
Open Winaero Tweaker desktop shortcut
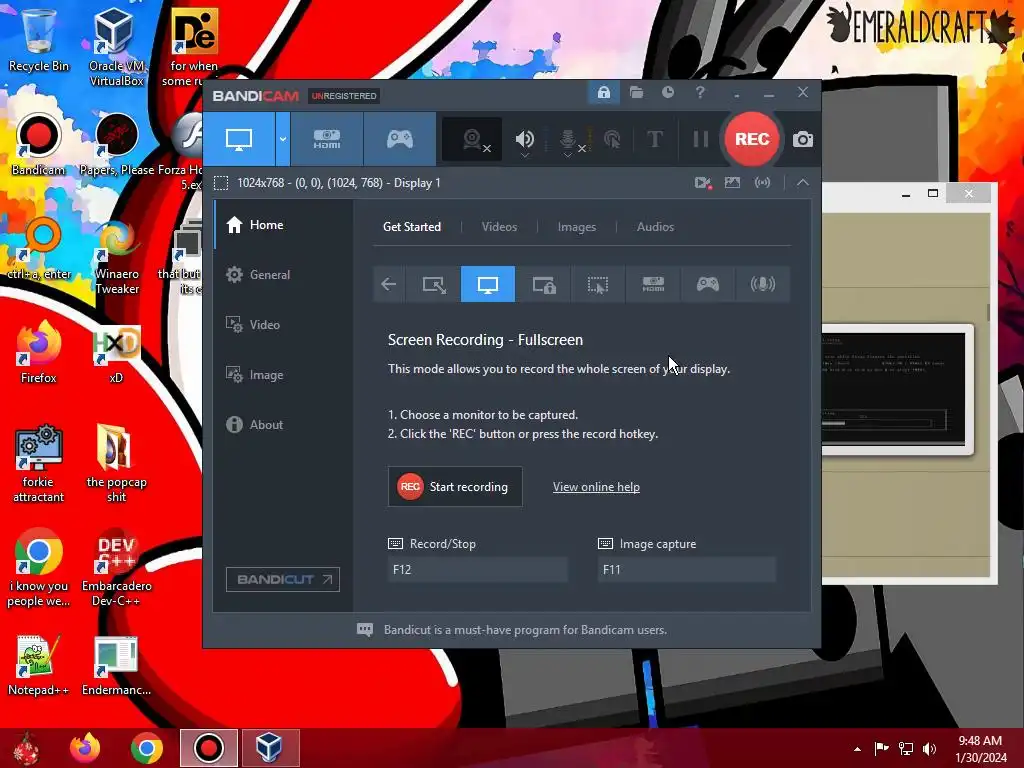click(x=116, y=258)
